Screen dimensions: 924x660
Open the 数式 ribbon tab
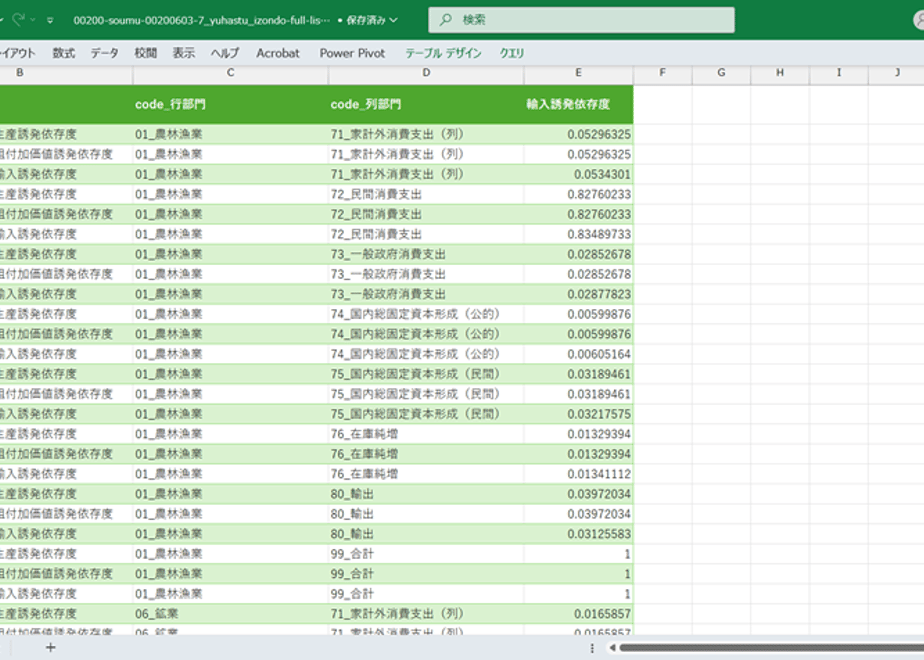click(64, 53)
